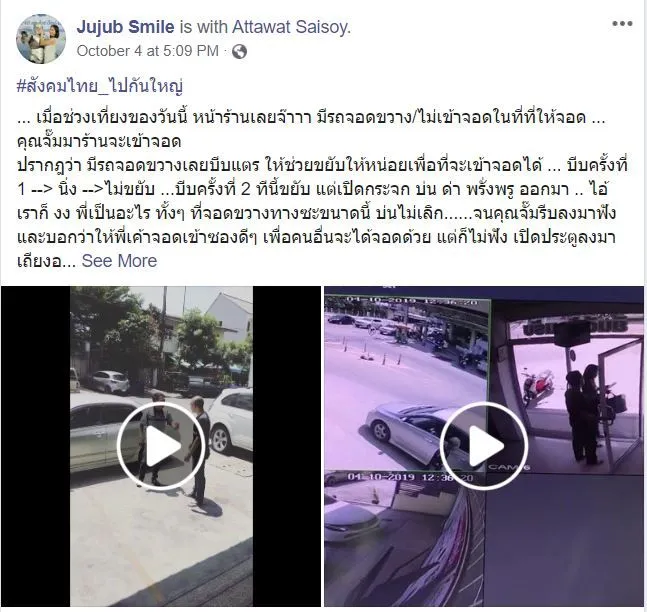
Task: Play the right CCTV footage video
Action: pyautogui.click(x=484, y=446)
